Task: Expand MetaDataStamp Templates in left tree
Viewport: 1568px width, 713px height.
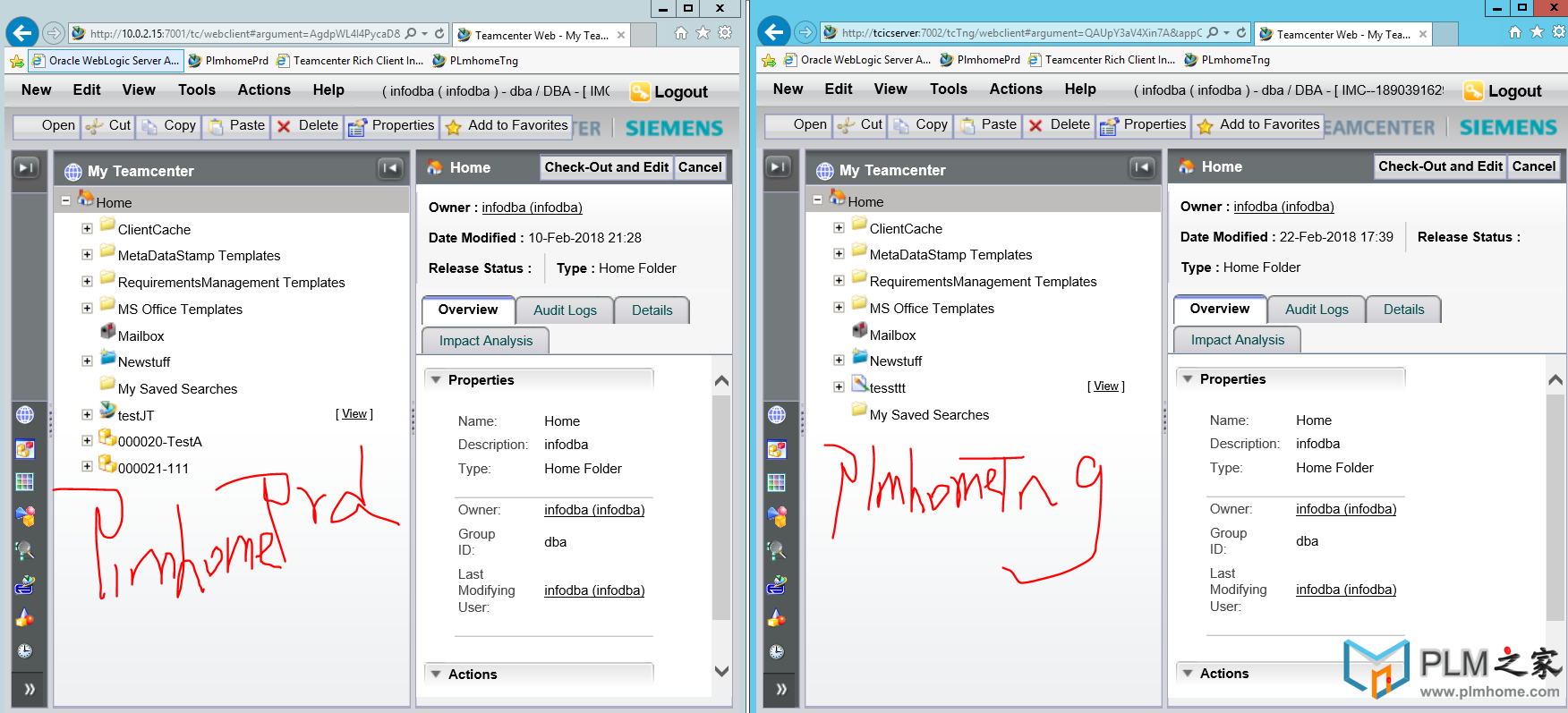Action: [87, 255]
